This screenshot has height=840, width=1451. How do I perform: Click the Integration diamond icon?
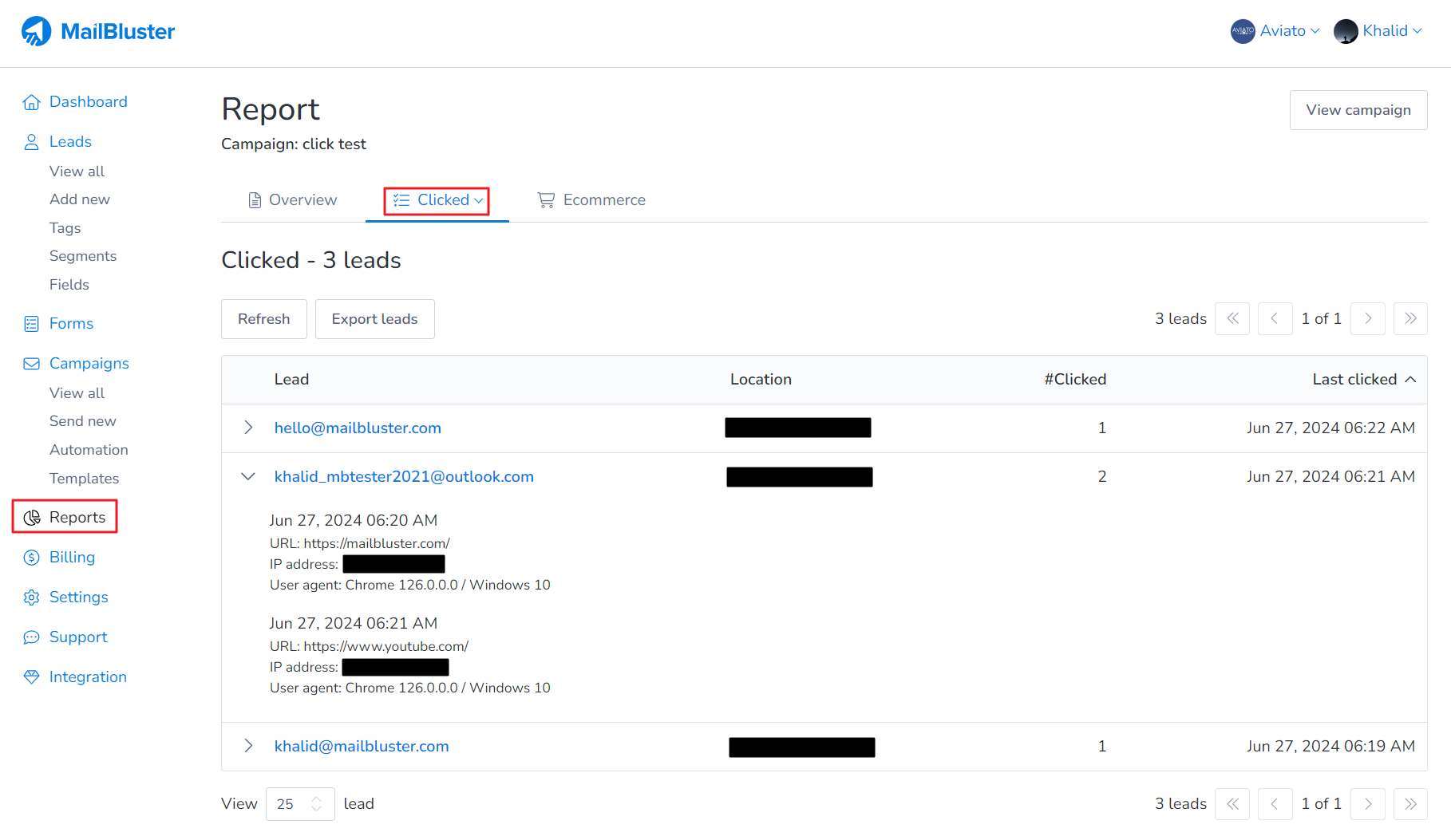[31, 677]
